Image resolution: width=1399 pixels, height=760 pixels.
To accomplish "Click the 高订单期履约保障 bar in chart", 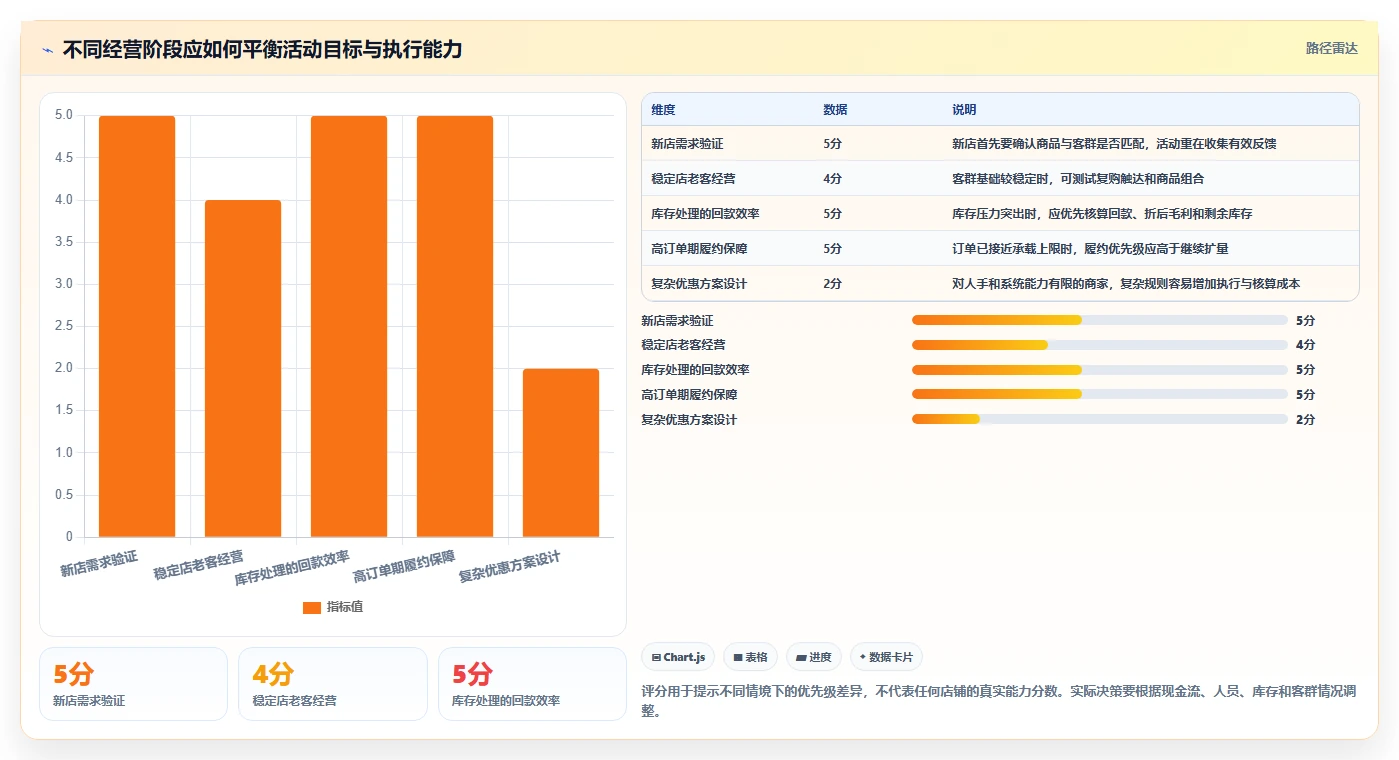I will pyautogui.click(x=455, y=326).
